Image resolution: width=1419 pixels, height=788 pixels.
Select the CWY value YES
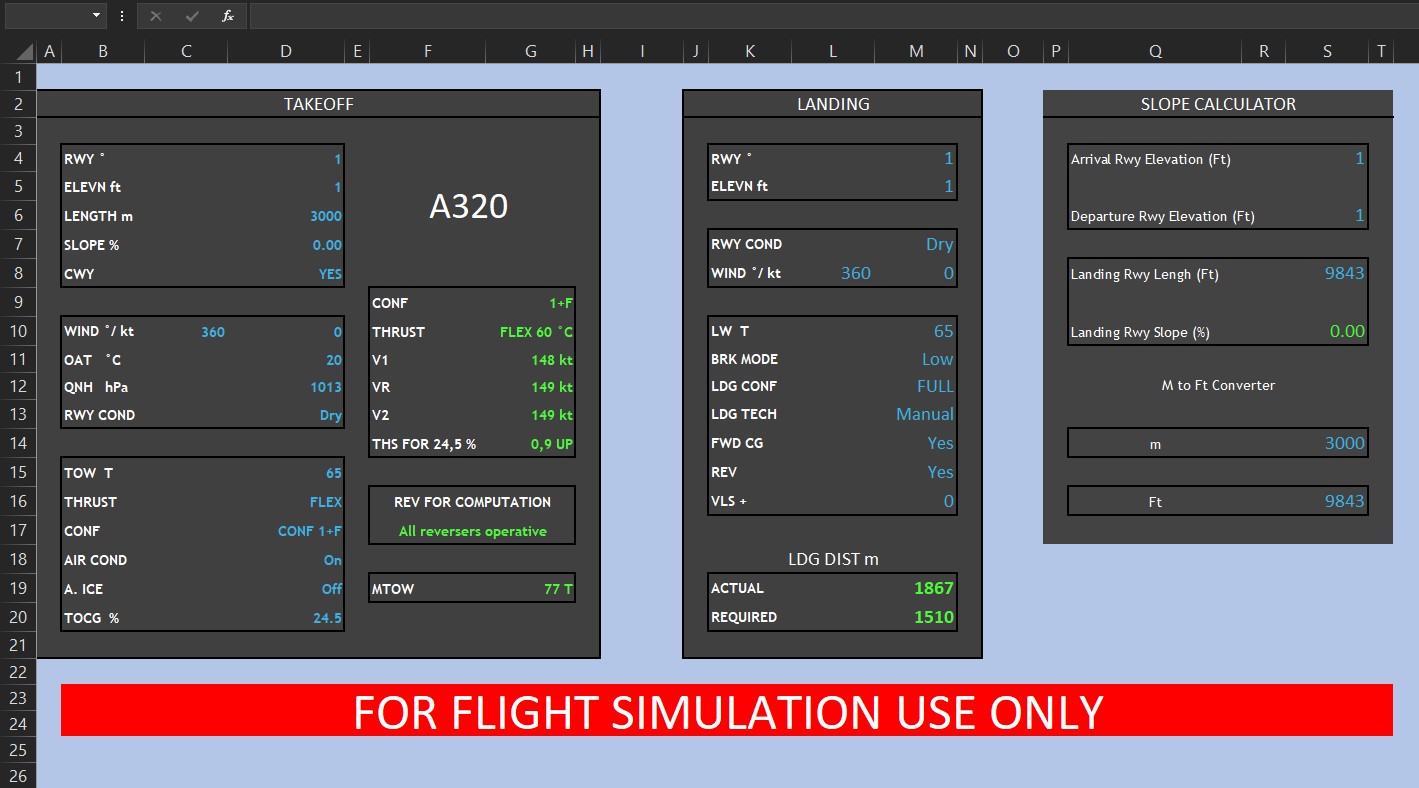click(x=330, y=274)
